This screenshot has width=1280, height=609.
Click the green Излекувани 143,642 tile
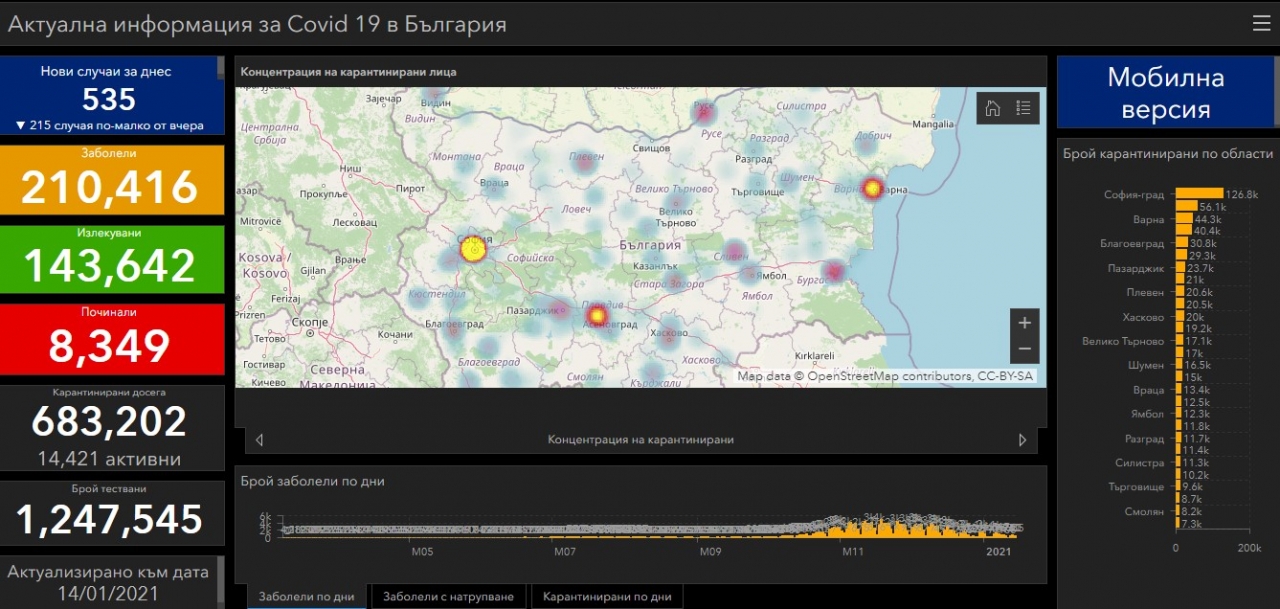click(110, 259)
